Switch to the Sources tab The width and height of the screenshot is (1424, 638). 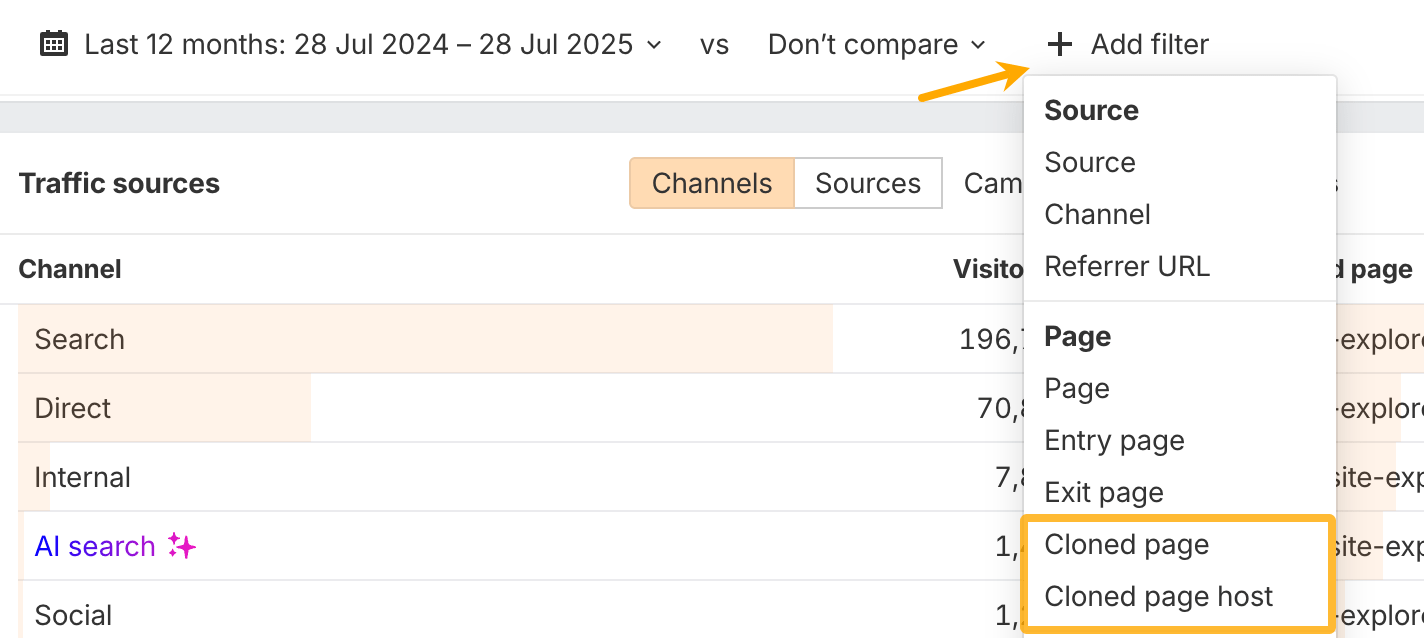pos(867,183)
